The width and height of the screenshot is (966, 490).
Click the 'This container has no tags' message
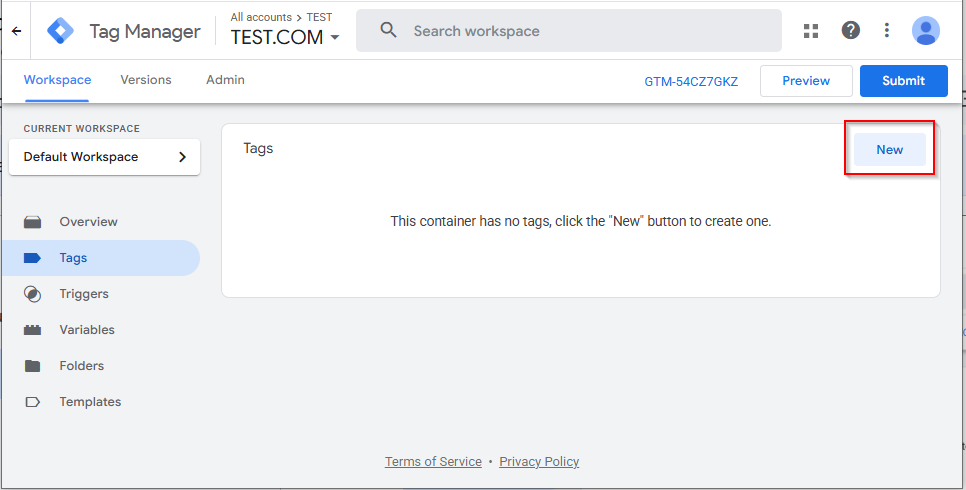pos(581,221)
